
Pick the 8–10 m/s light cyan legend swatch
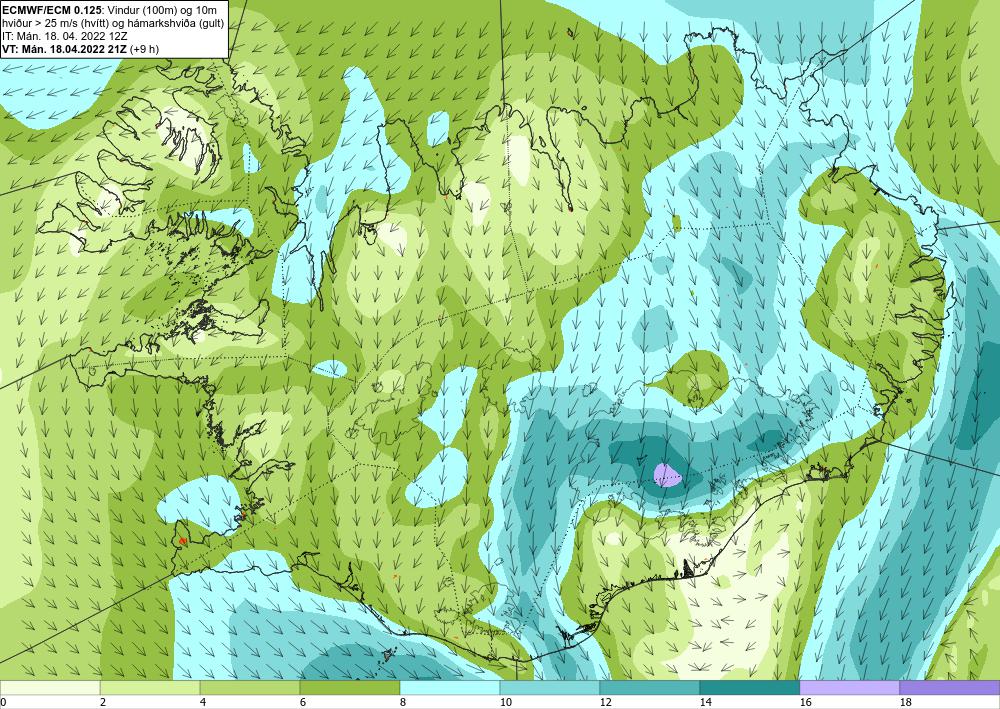tap(450, 687)
